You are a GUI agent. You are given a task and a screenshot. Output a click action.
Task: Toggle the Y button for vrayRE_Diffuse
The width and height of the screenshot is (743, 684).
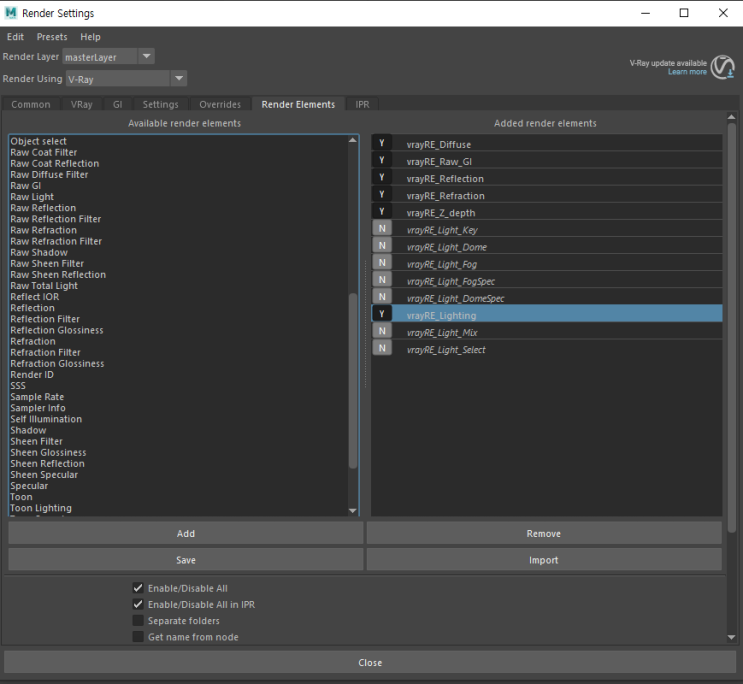pyautogui.click(x=381, y=144)
